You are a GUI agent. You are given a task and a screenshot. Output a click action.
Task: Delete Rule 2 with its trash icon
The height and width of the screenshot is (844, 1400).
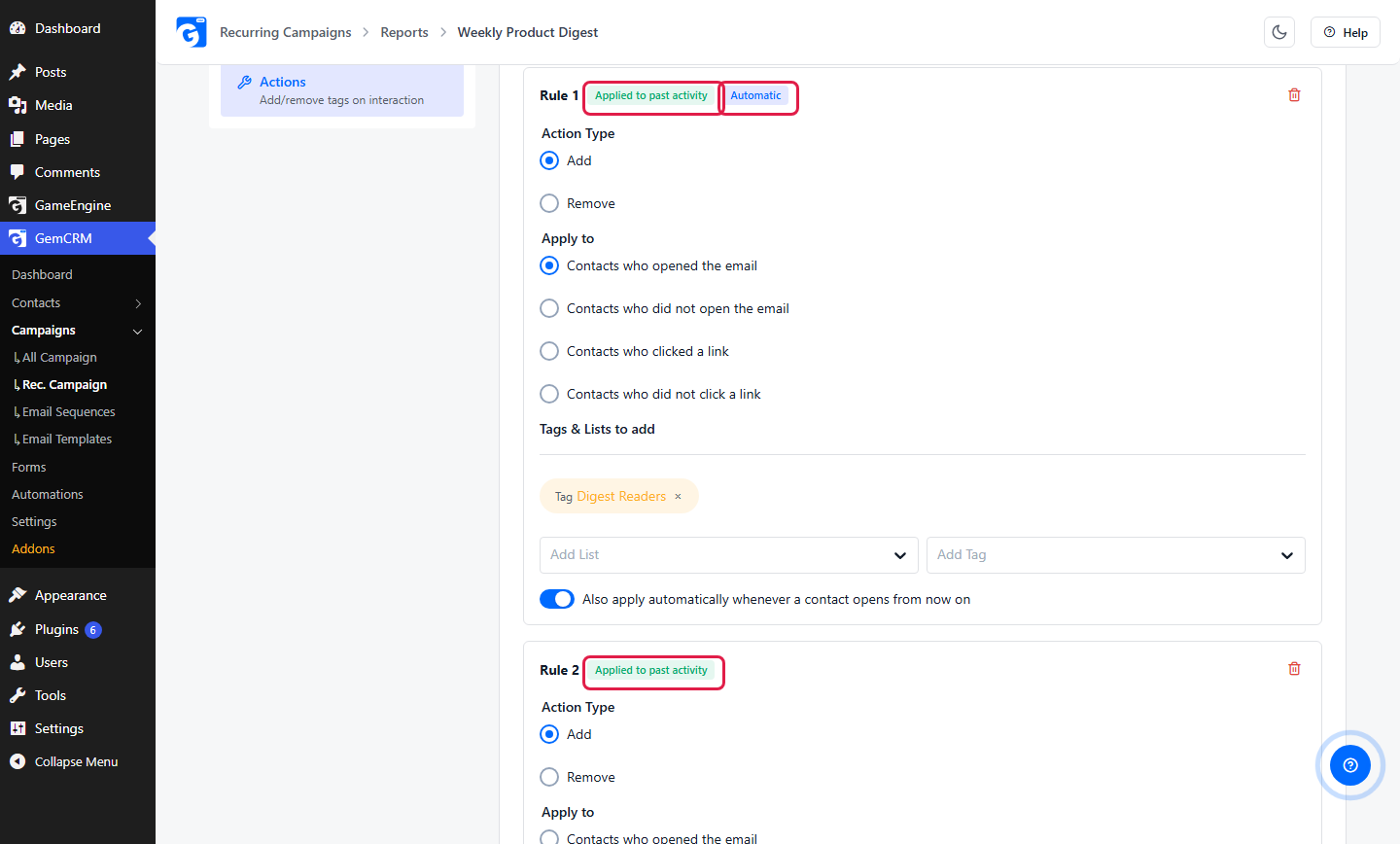[x=1294, y=669]
